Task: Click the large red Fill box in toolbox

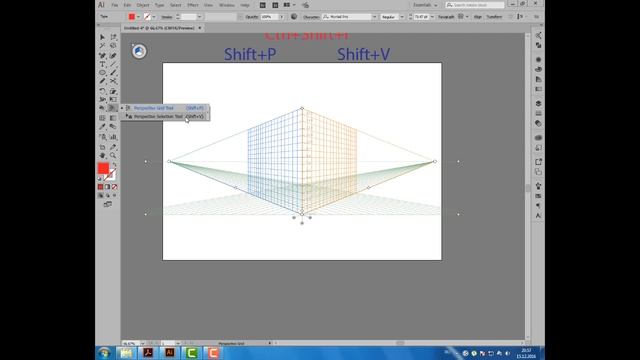Action: (x=103, y=168)
